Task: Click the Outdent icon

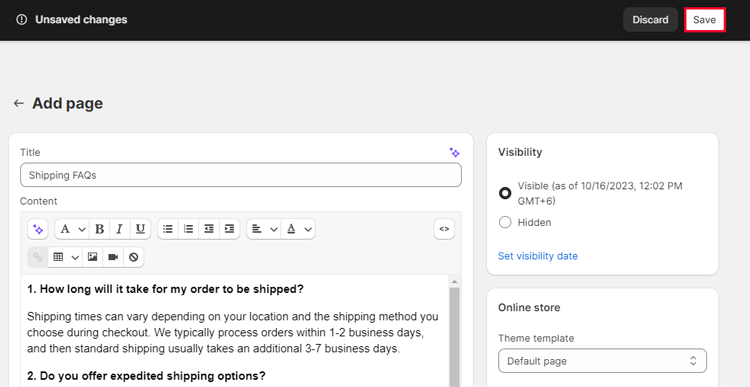Action: pyautogui.click(x=209, y=229)
